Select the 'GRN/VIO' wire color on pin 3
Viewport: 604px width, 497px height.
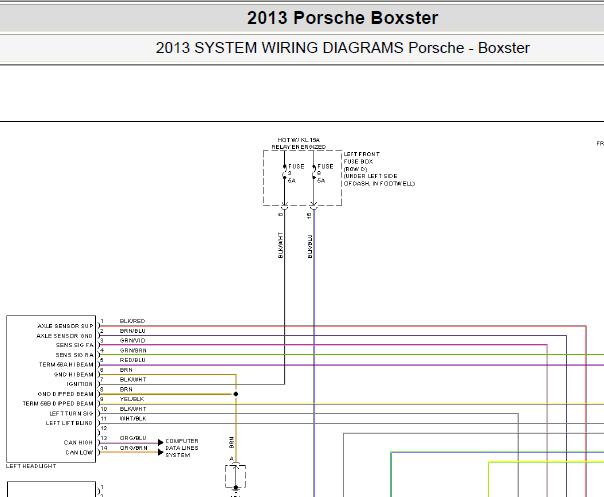click(x=133, y=341)
